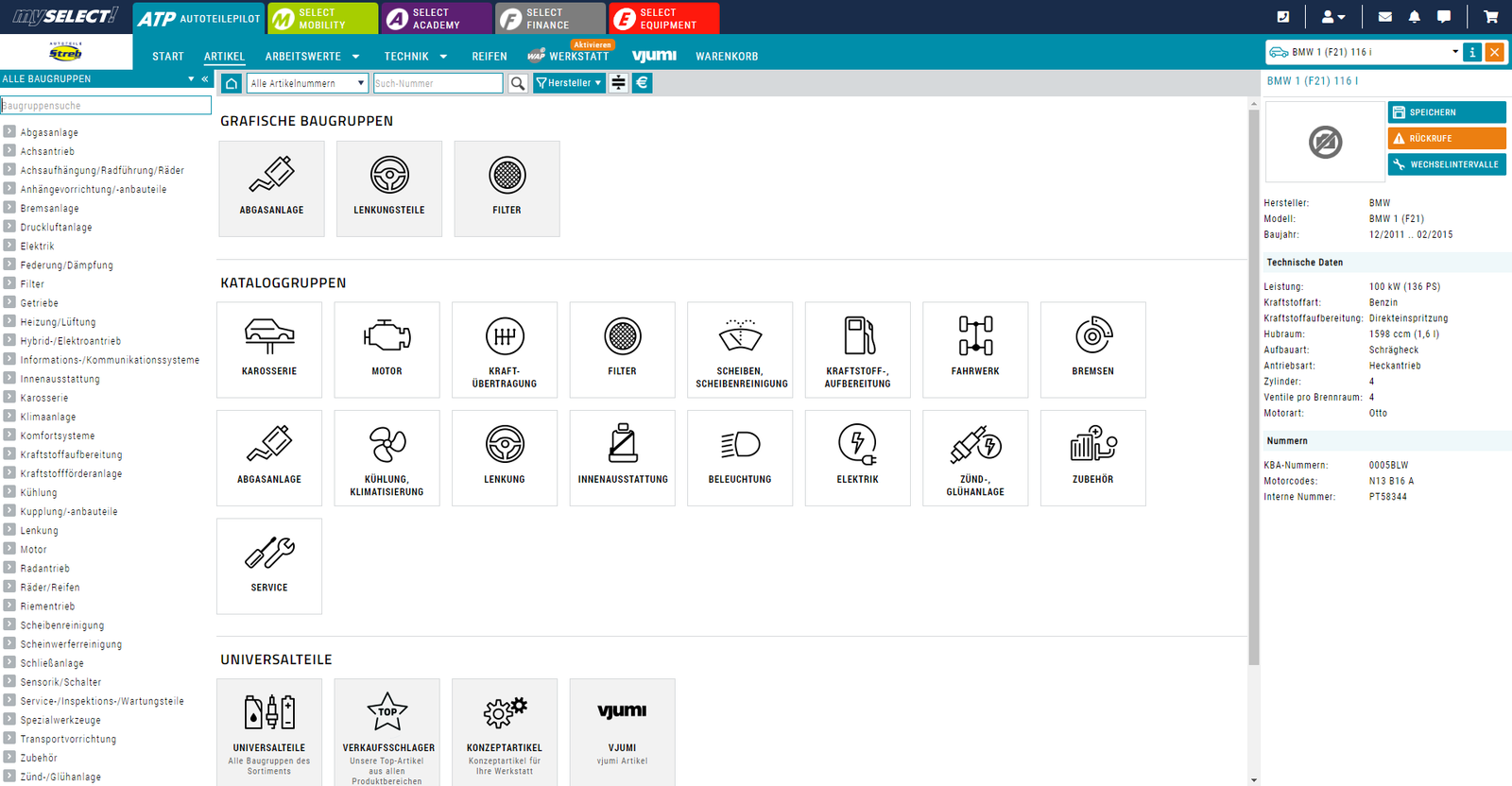The image size is (1512, 786).
Task: Open the Zünd-, Glühanlage catalog group
Action: click(975, 458)
